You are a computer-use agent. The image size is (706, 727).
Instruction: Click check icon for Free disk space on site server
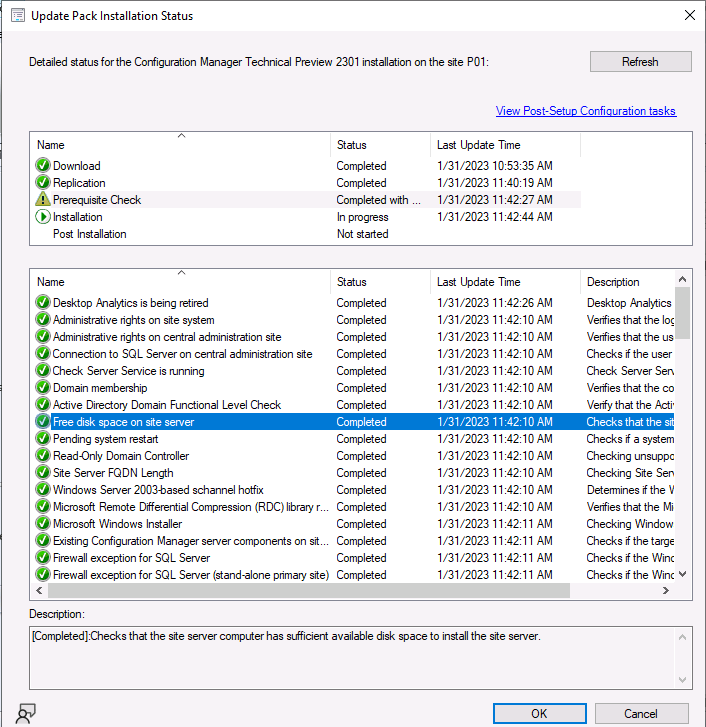[x=43, y=421]
